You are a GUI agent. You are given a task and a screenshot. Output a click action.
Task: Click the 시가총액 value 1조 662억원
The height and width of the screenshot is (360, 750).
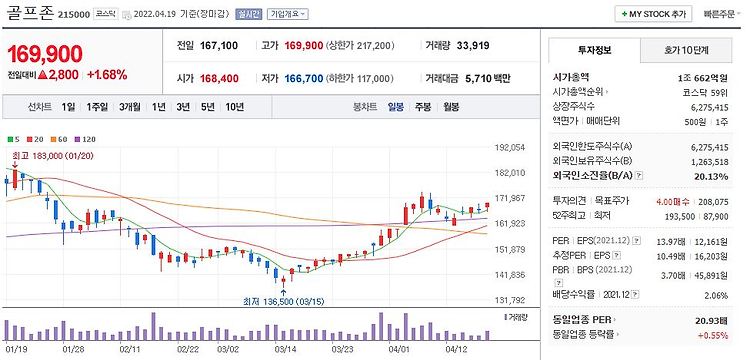click(x=703, y=77)
